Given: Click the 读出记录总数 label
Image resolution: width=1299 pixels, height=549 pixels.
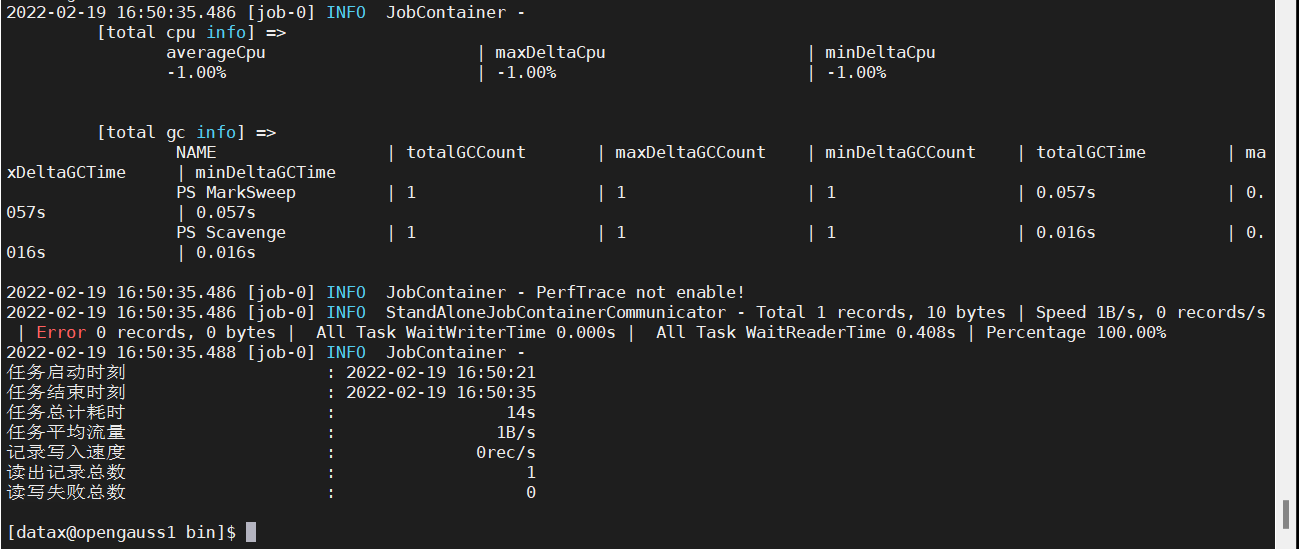Looking at the screenshot, I should pos(66,472).
